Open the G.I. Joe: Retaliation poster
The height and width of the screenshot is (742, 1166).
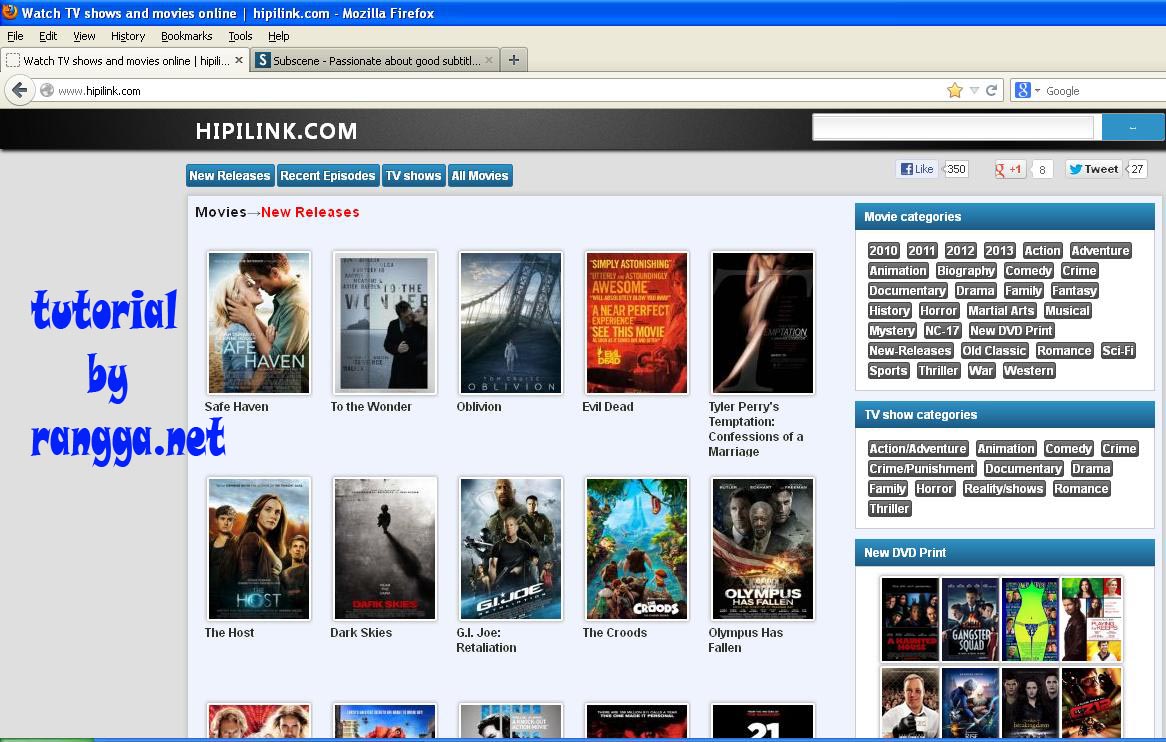(511, 549)
